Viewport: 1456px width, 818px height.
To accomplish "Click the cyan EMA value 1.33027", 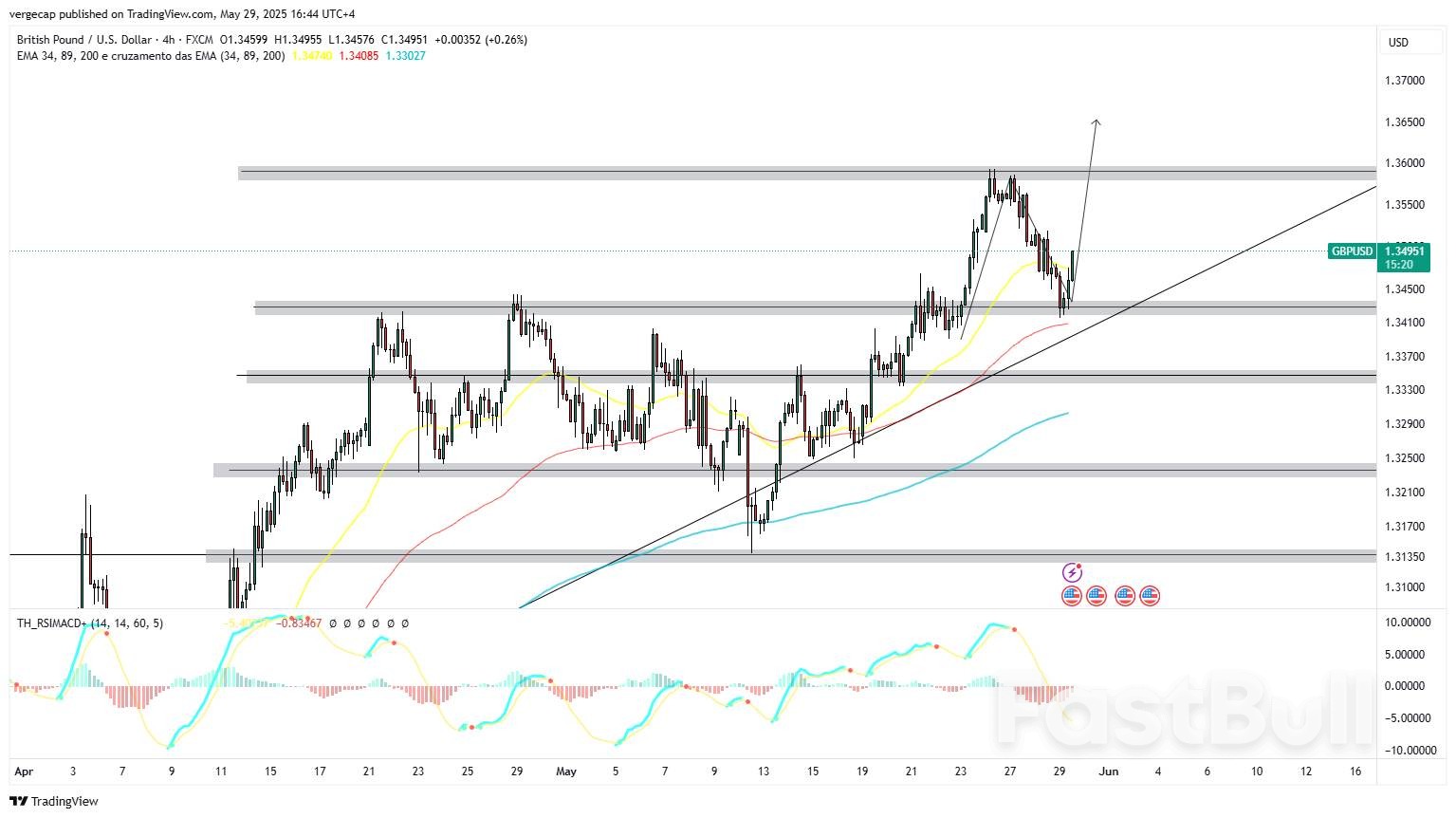I will tap(405, 56).
